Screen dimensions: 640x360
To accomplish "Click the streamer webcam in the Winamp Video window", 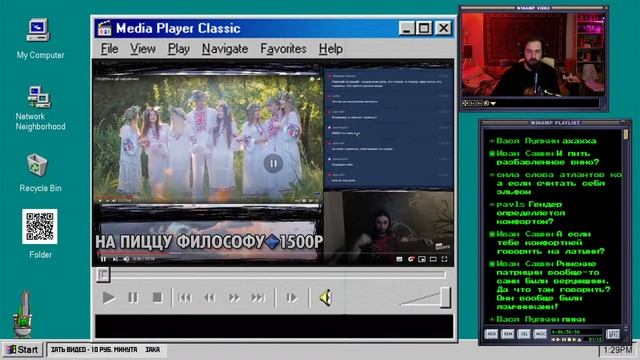I will (x=533, y=55).
